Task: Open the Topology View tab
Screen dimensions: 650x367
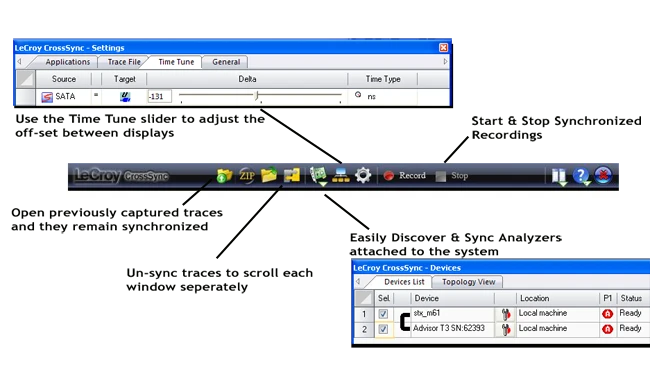Action: pos(468,282)
